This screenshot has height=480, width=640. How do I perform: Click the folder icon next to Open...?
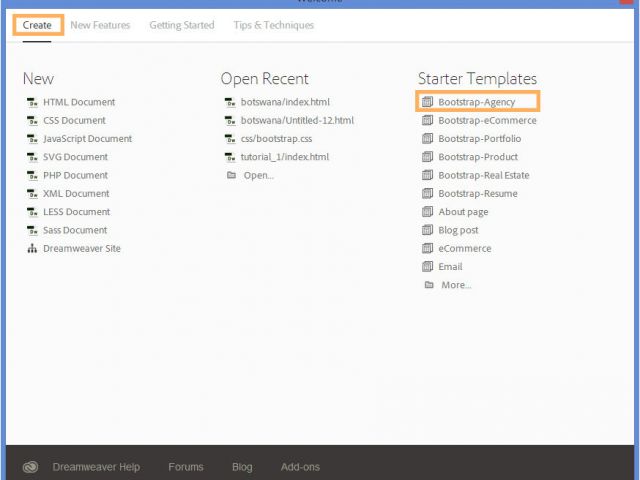tap(231, 175)
